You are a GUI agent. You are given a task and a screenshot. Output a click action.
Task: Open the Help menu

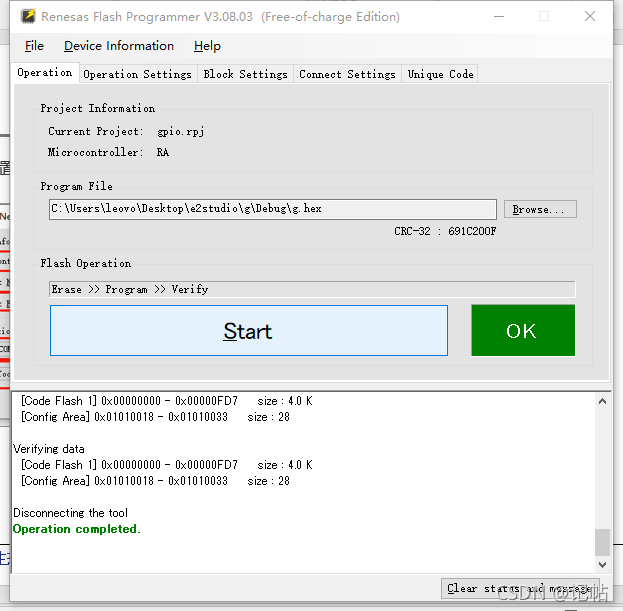tap(207, 46)
